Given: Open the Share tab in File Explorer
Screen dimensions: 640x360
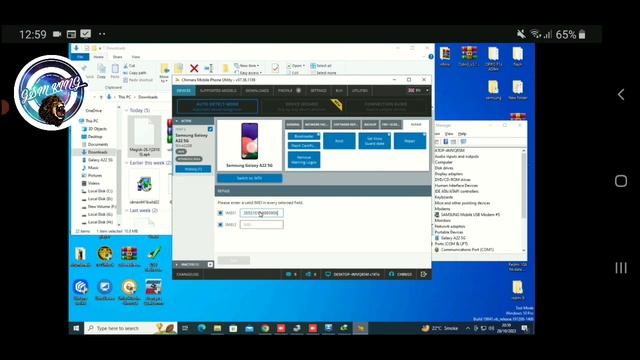Looking at the screenshot, I should 118,57.
